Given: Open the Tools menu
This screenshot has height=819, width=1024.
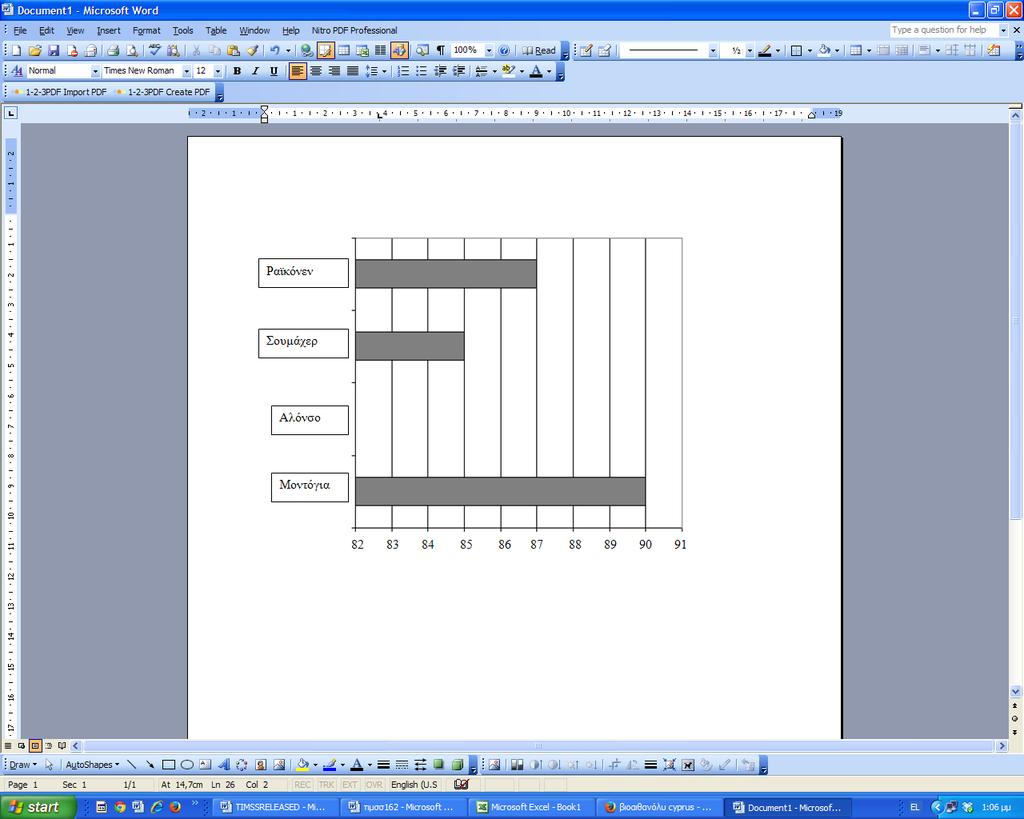Looking at the screenshot, I should [x=183, y=30].
